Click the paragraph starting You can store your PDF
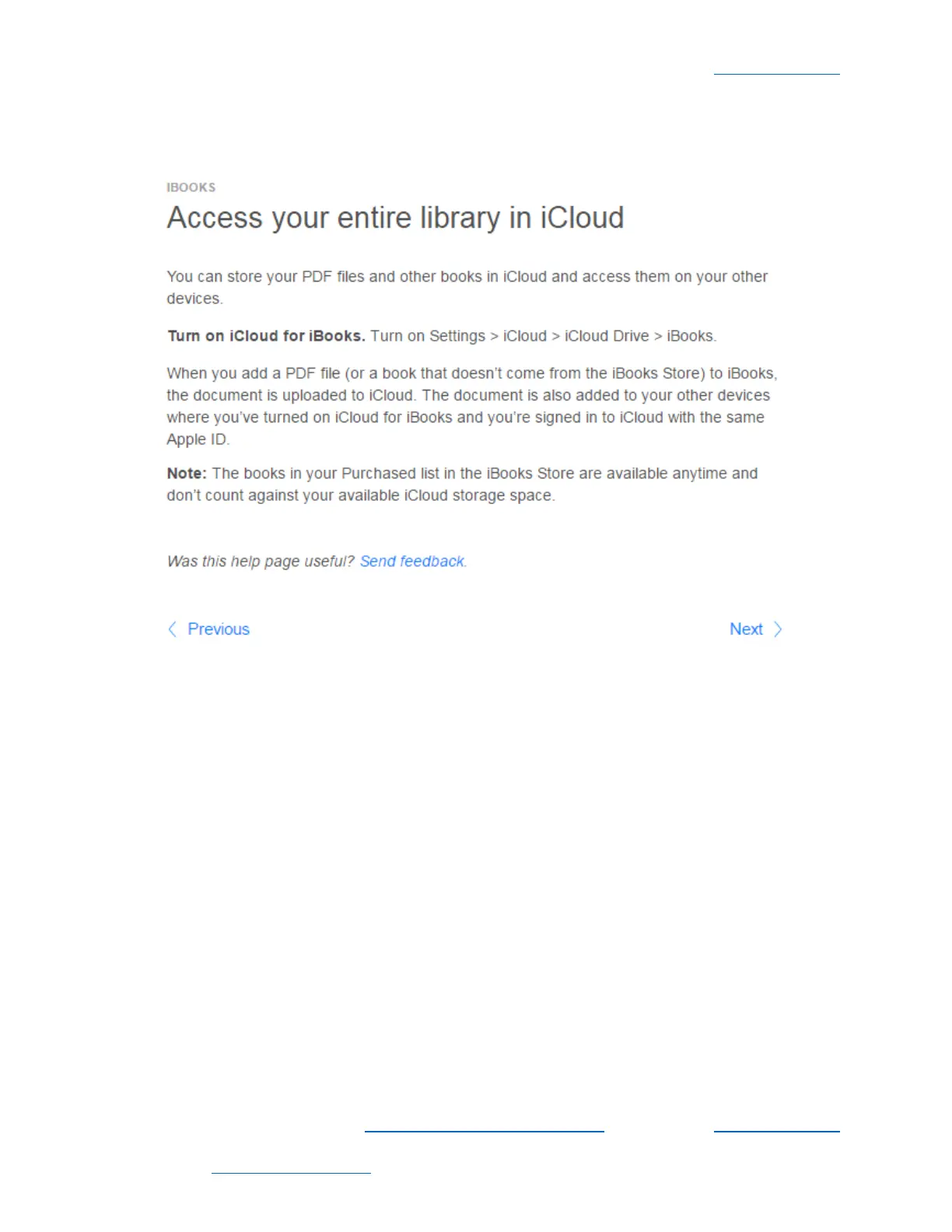Viewport: 952px width, 1232px height. (467, 288)
